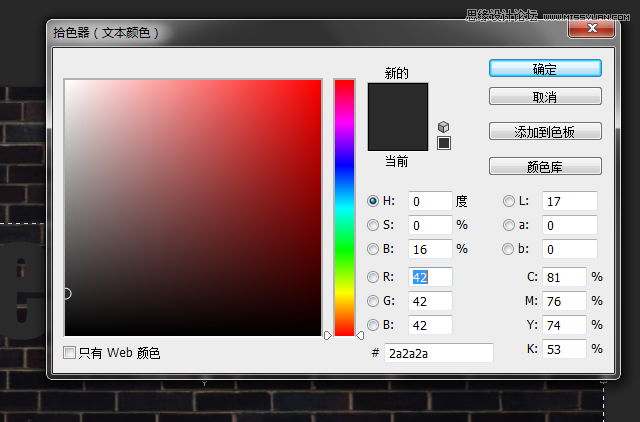The width and height of the screenshot is (640, 422).
Task: Select the Lab a radio button
Action: (509, 225)
